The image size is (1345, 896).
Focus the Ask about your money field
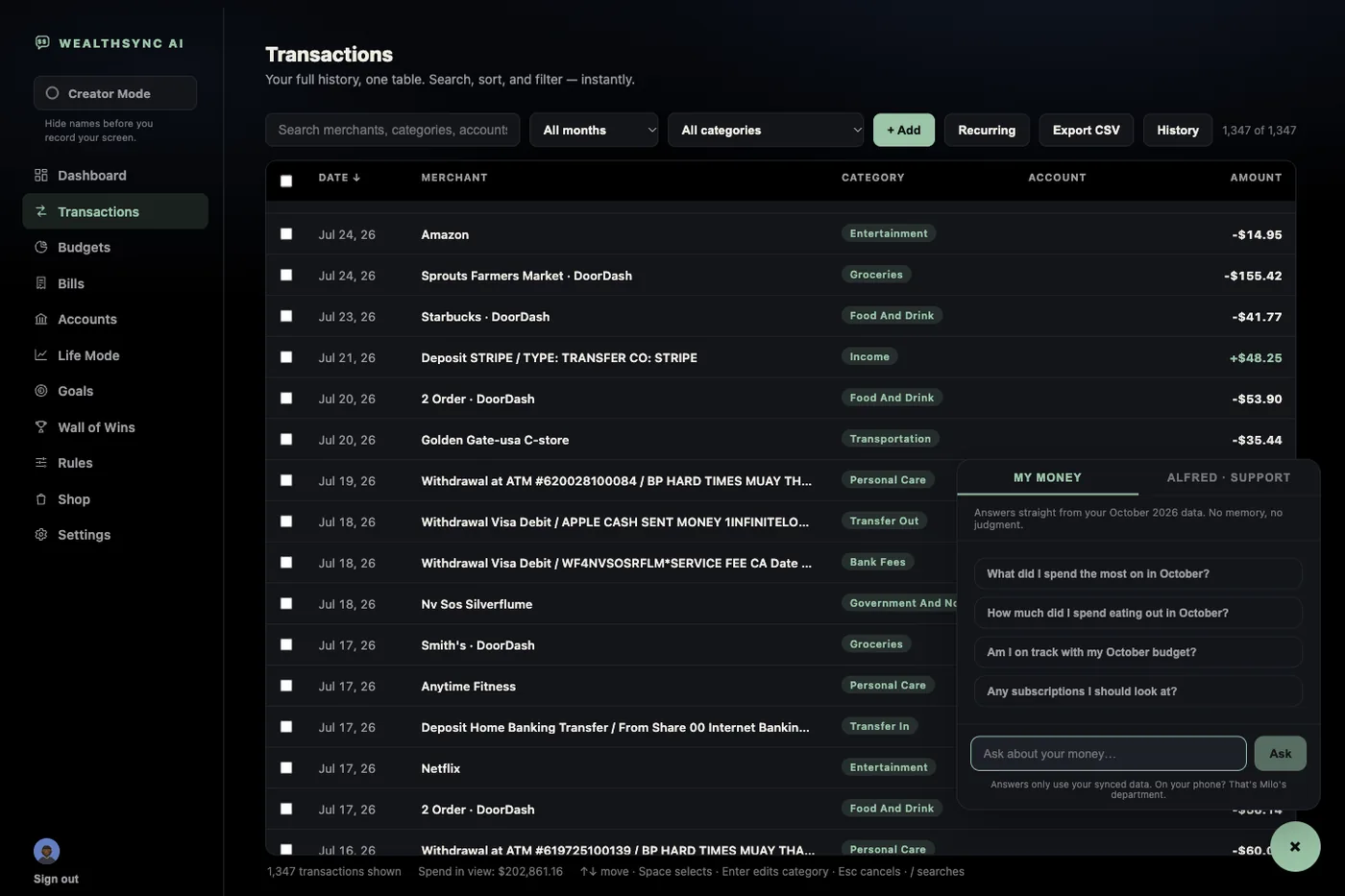tap(1109, 754)
